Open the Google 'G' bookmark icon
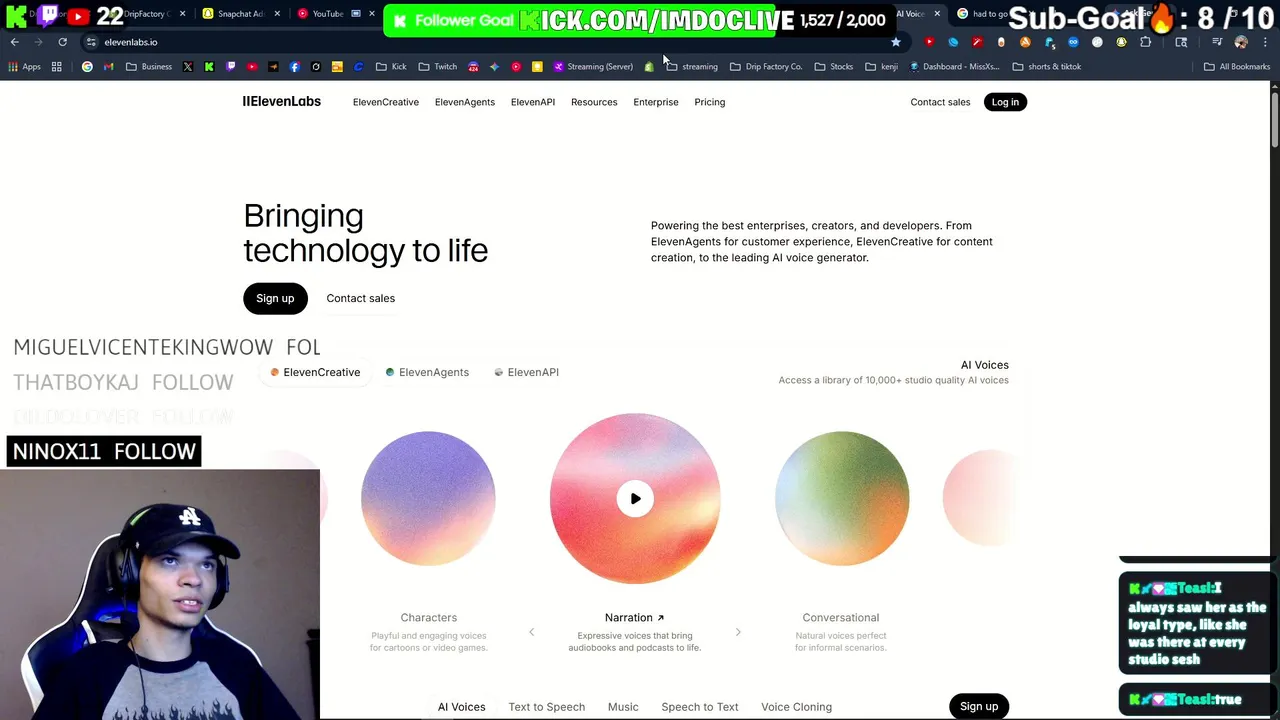Image resolution: width=1280 pixels, height=720 pixels. (x=87, y=67)
